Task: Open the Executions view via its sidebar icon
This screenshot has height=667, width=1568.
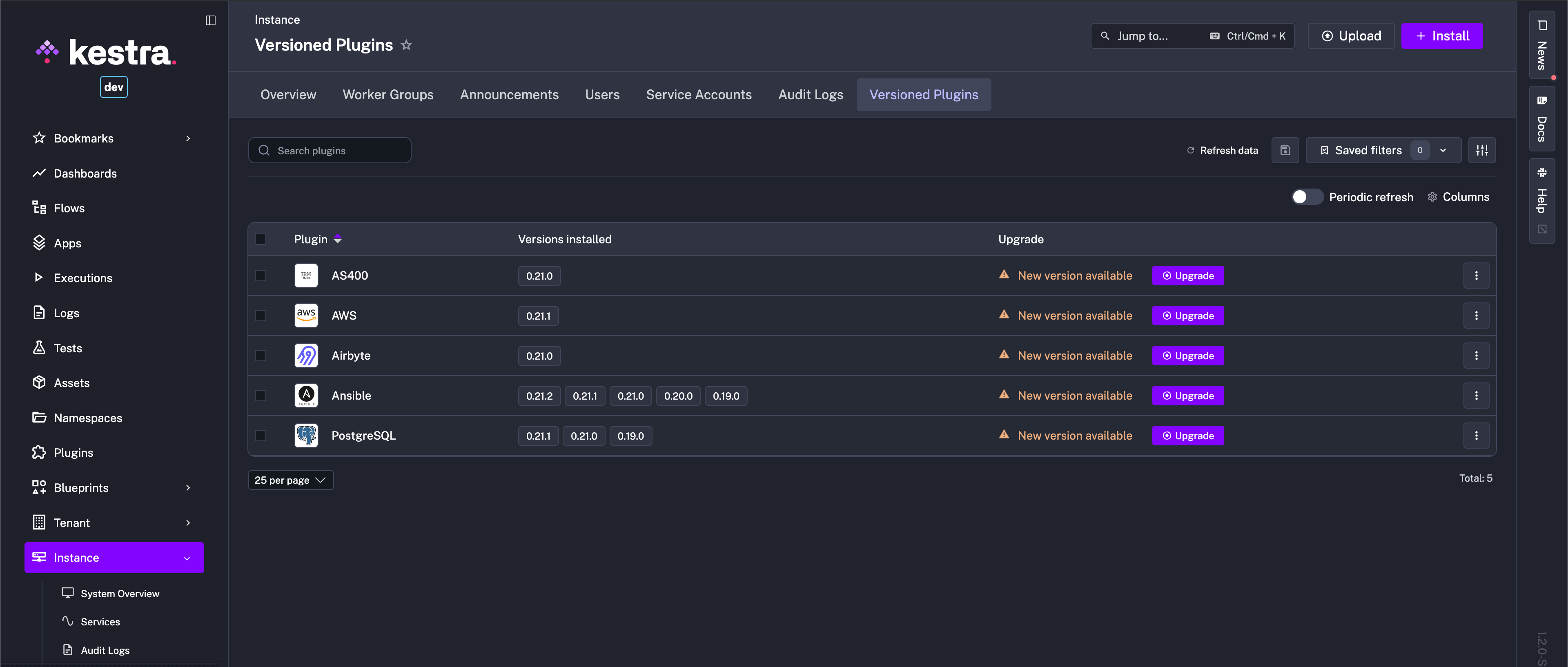Action: click(39, 278)
